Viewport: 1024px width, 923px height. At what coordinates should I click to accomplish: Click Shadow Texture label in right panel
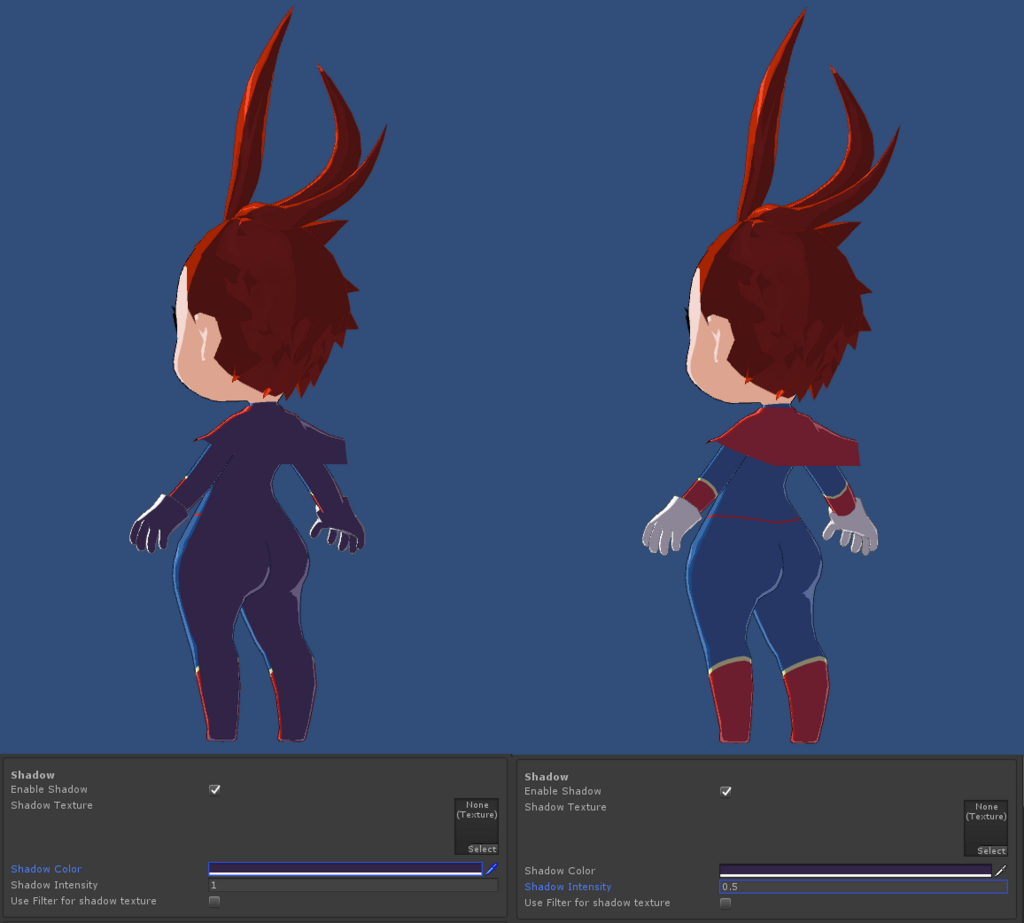[x=566, y=807]
